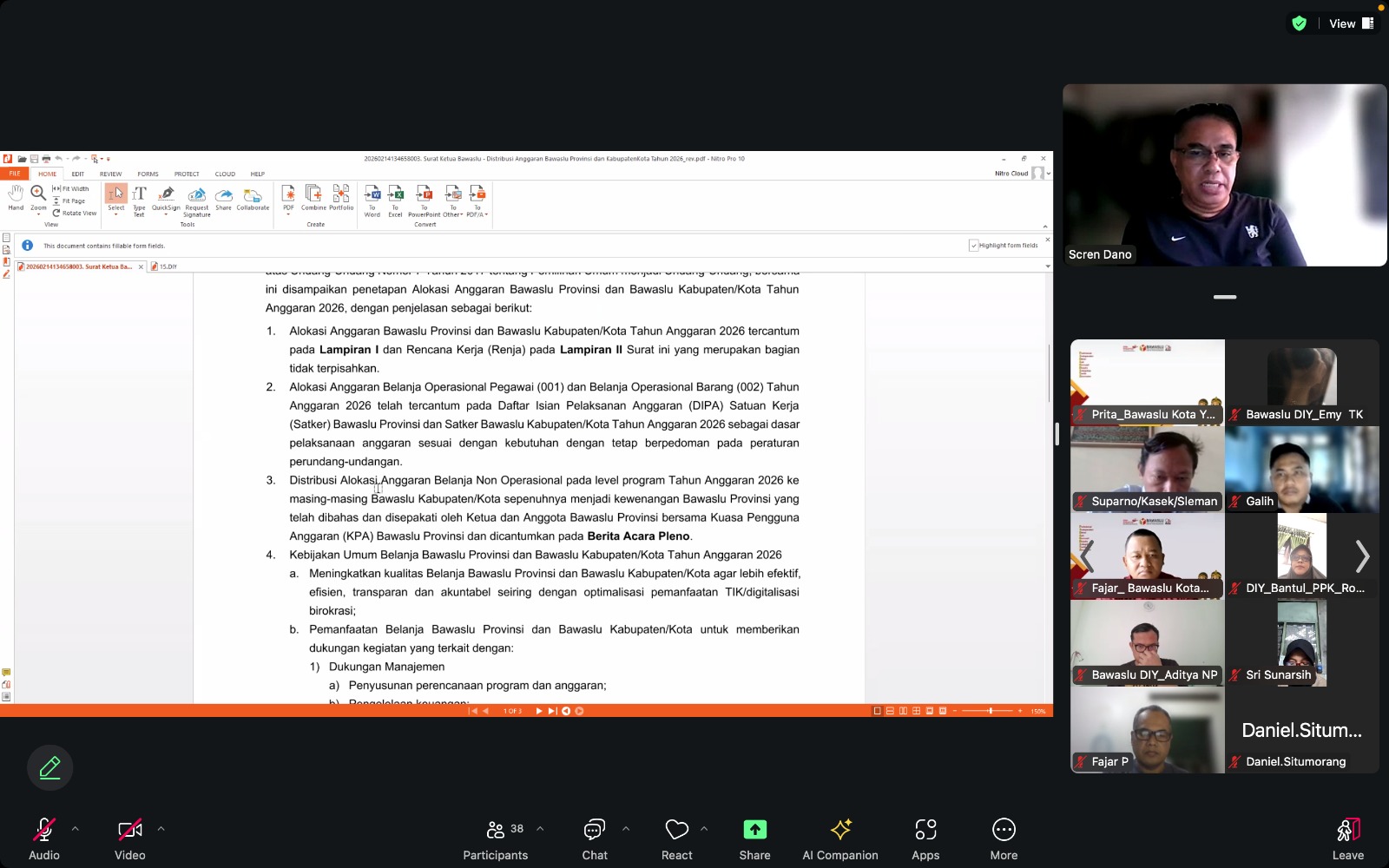Switch to the REVIEW ribbon tab
Image resolution: width=1389 pixels, height=868 pixels.
pos(110,174)
